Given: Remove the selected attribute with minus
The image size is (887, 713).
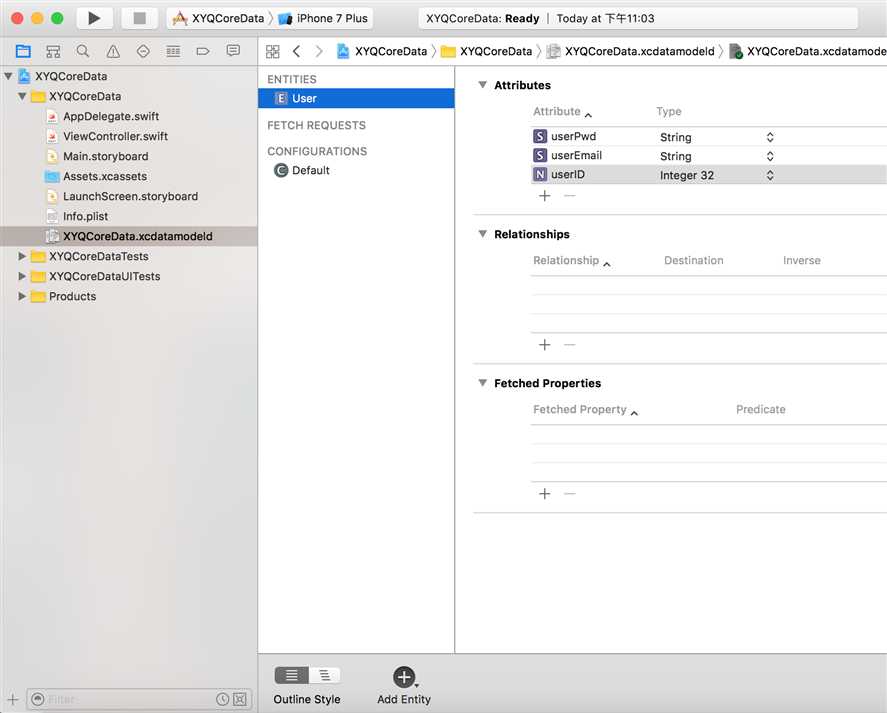Looking at the screenshot, I should [570, 196].
